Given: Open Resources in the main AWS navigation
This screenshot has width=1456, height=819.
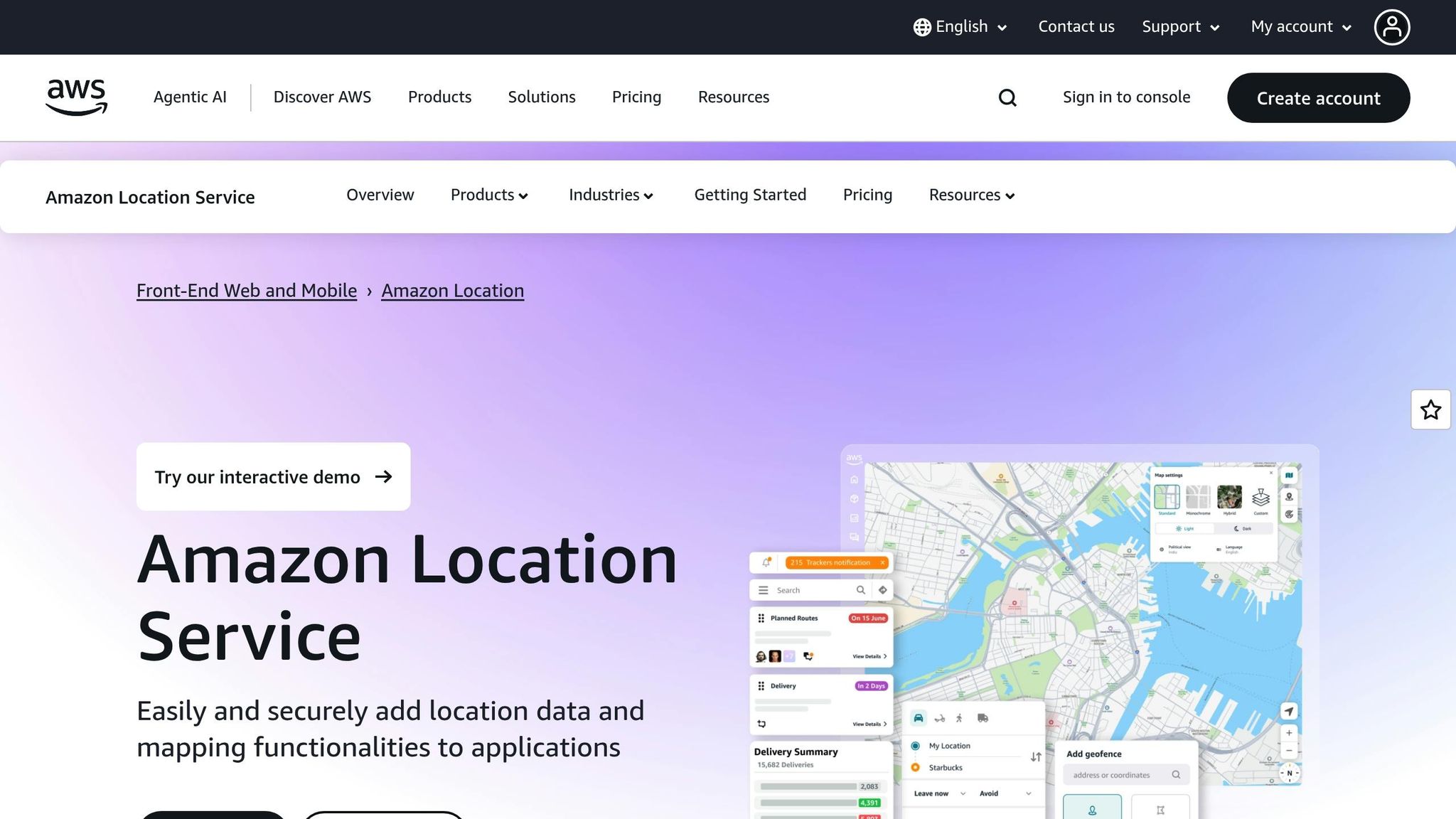Looking at the screenshot, I should point(734,97).
